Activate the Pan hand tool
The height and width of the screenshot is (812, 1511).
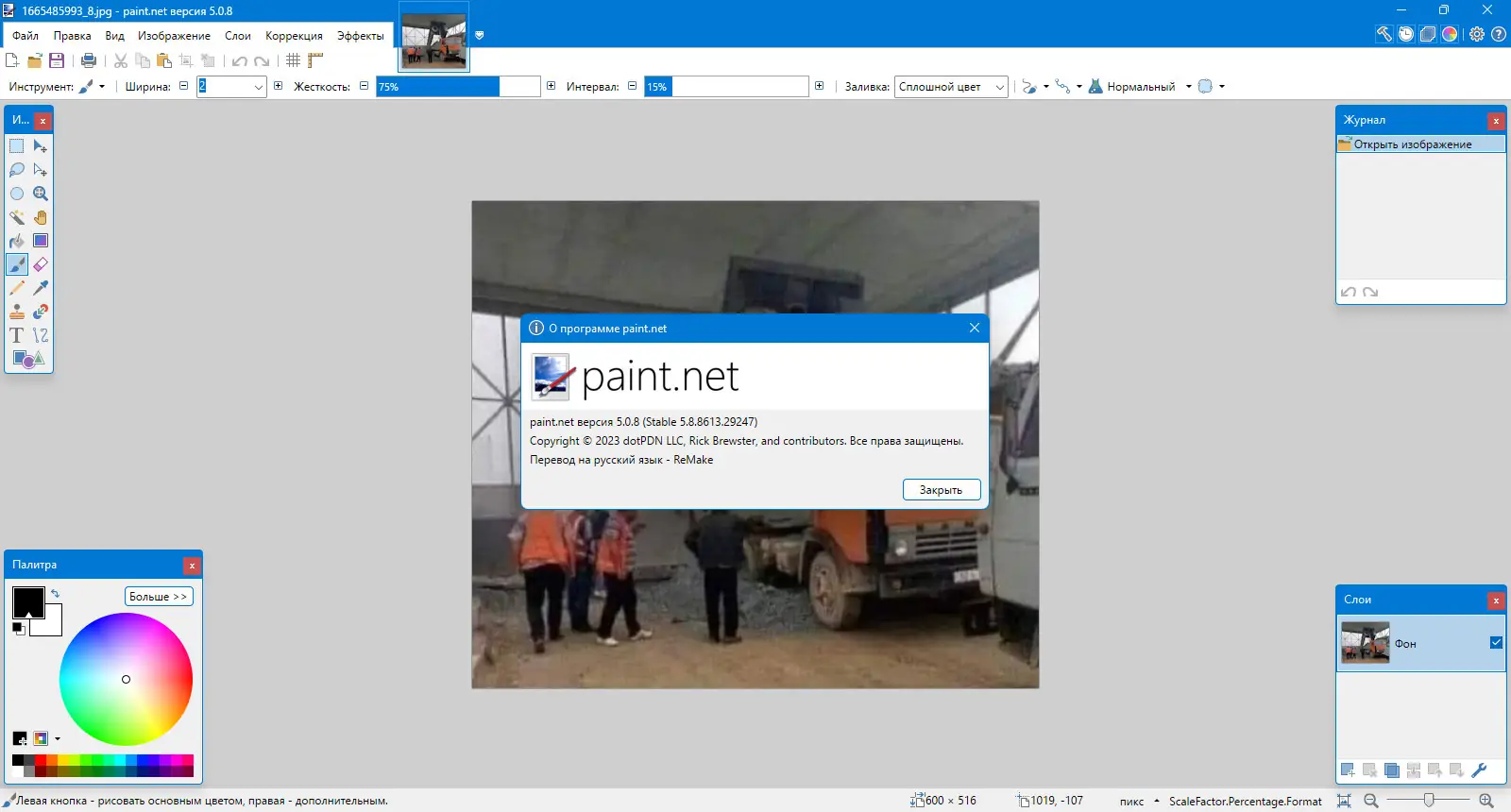point(41,217)
